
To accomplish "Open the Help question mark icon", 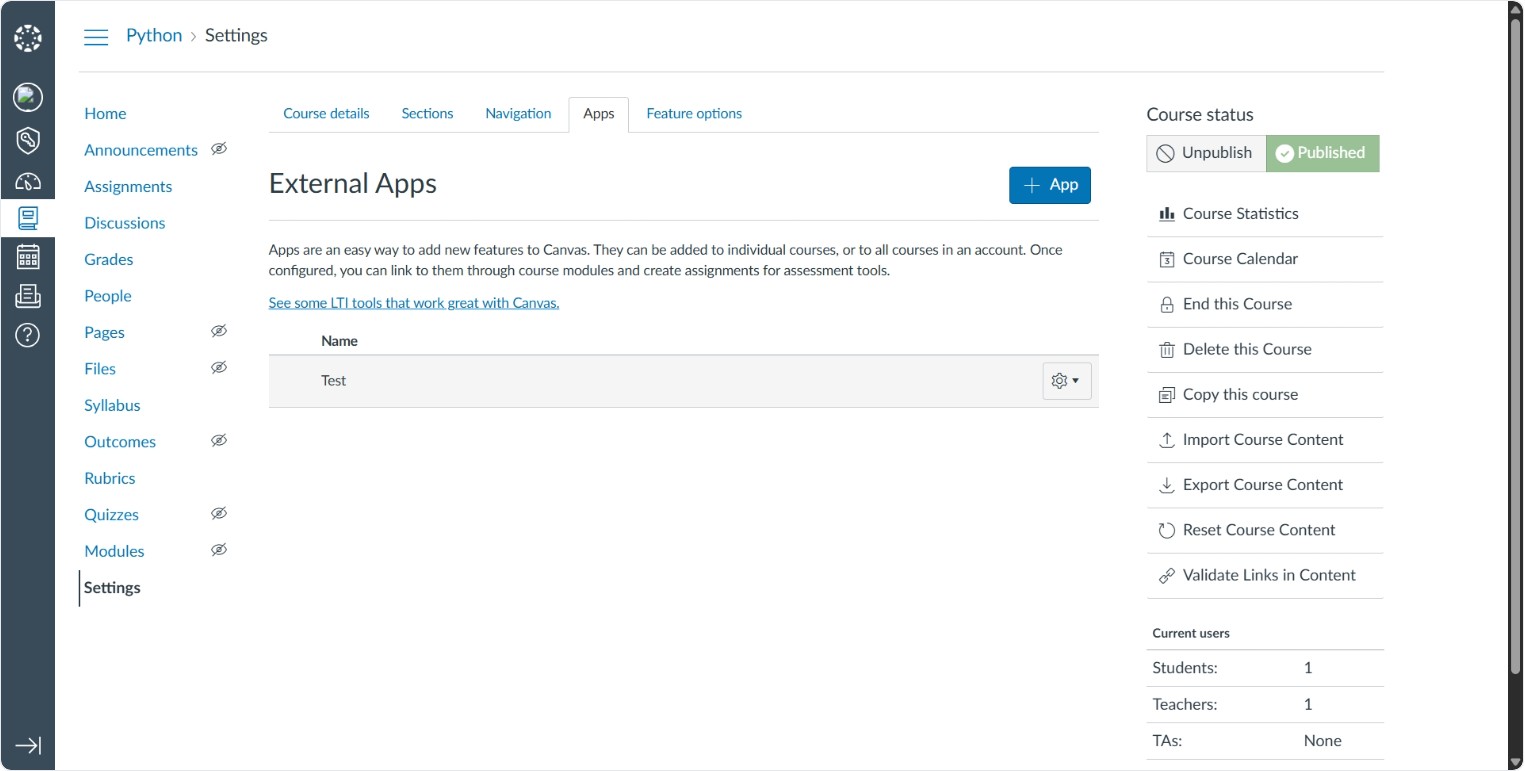I will click(28, 335).
